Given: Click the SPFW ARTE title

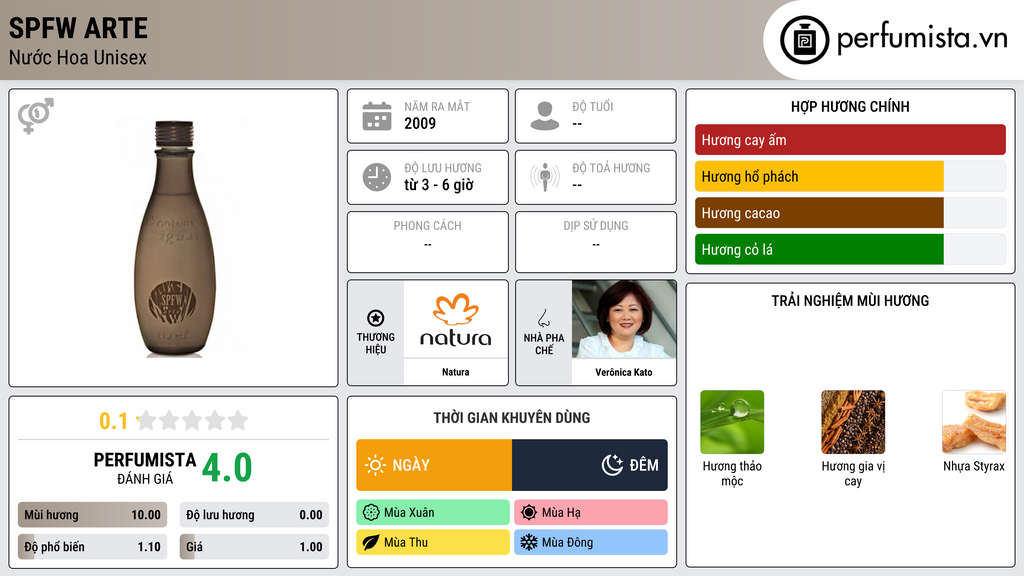Looking at the screenshot, I should (x=78, y=28).
